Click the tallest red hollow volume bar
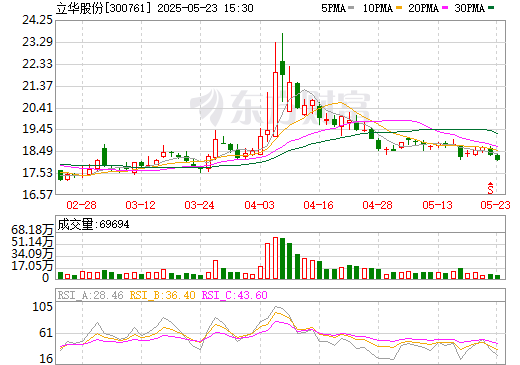 [x=275, y=258]
